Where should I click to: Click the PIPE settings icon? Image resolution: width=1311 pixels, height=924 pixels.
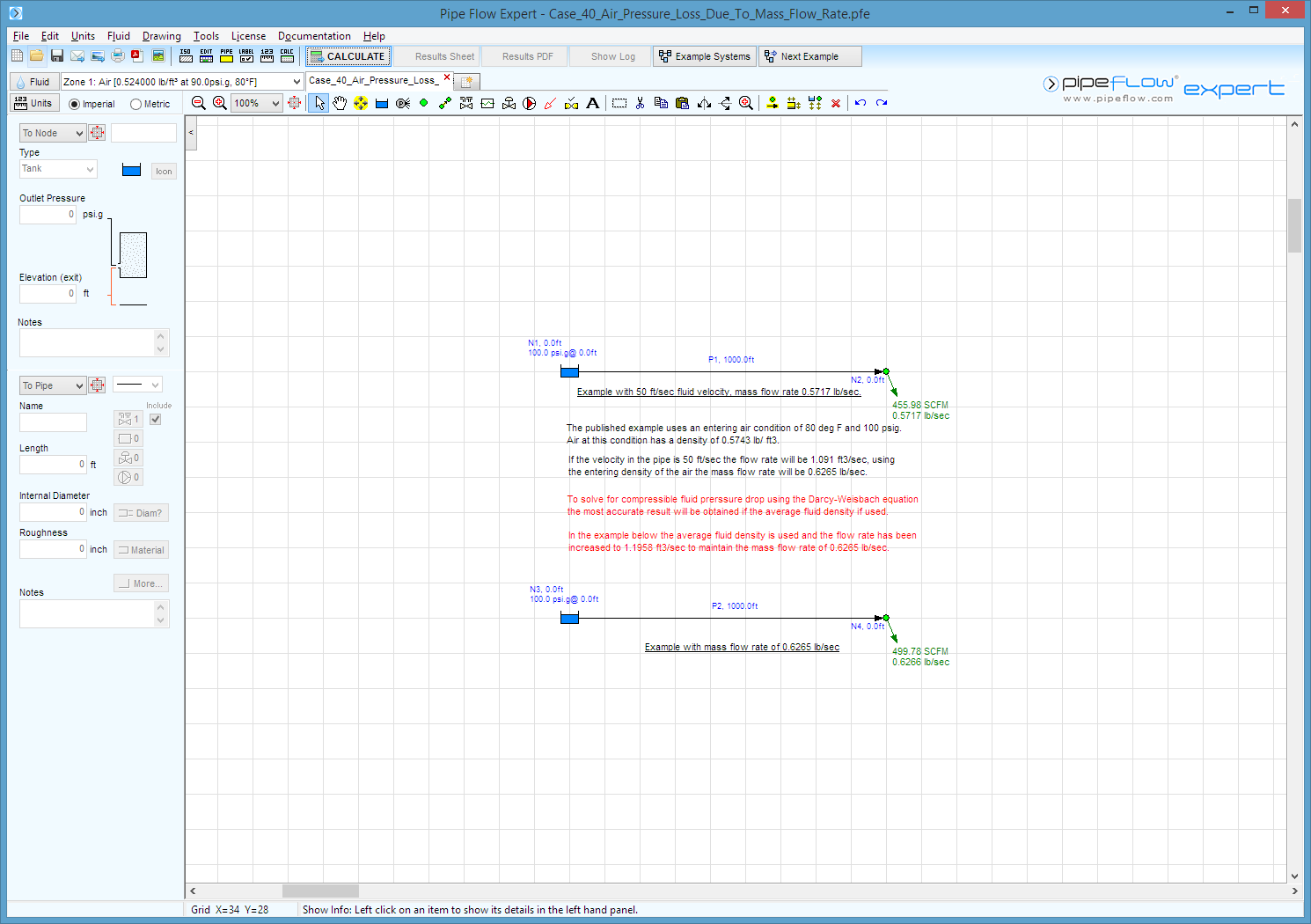click(226, 56)
